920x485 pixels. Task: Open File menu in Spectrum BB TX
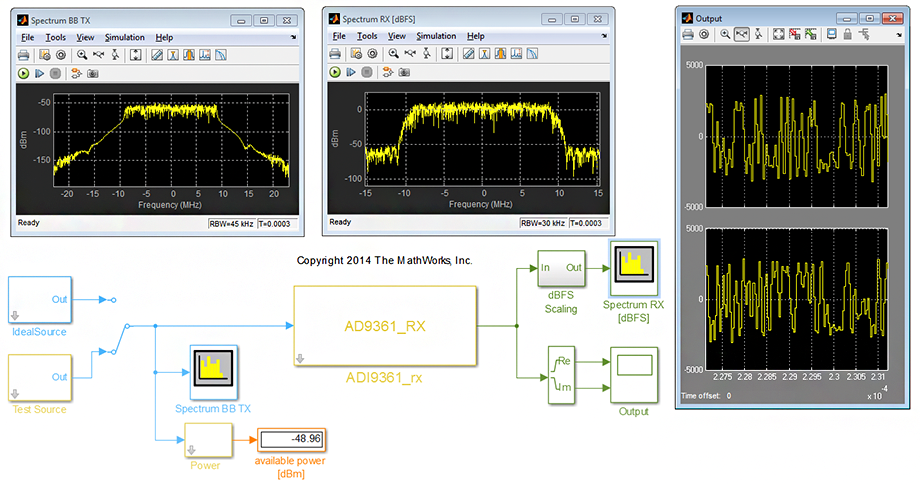(x=28, y=38)
